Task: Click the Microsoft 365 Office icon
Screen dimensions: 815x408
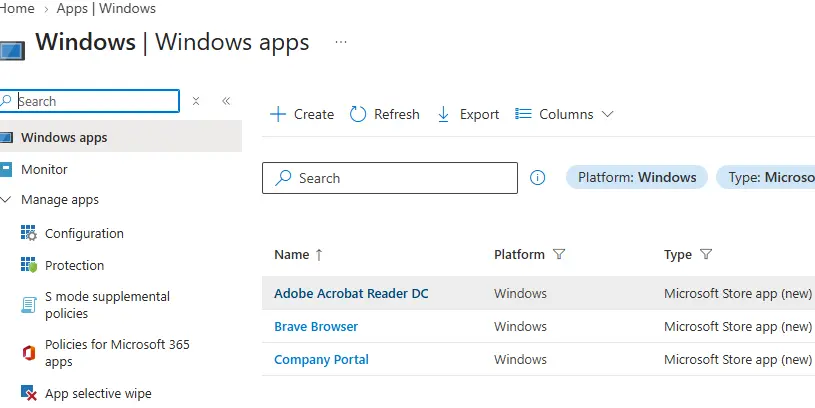Action: click(x=29, y=353)
